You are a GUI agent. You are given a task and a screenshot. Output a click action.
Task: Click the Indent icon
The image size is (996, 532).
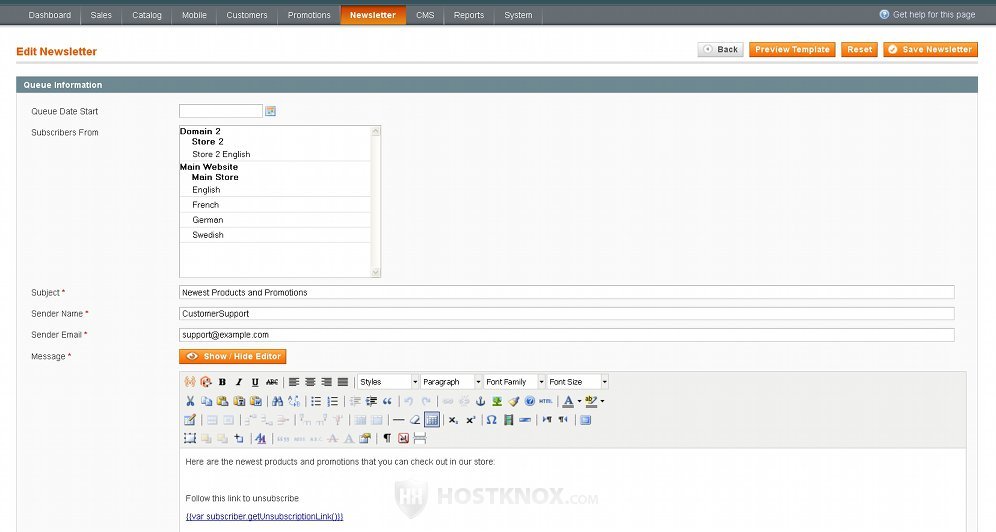pyautogui.click(x=372, y=401)
